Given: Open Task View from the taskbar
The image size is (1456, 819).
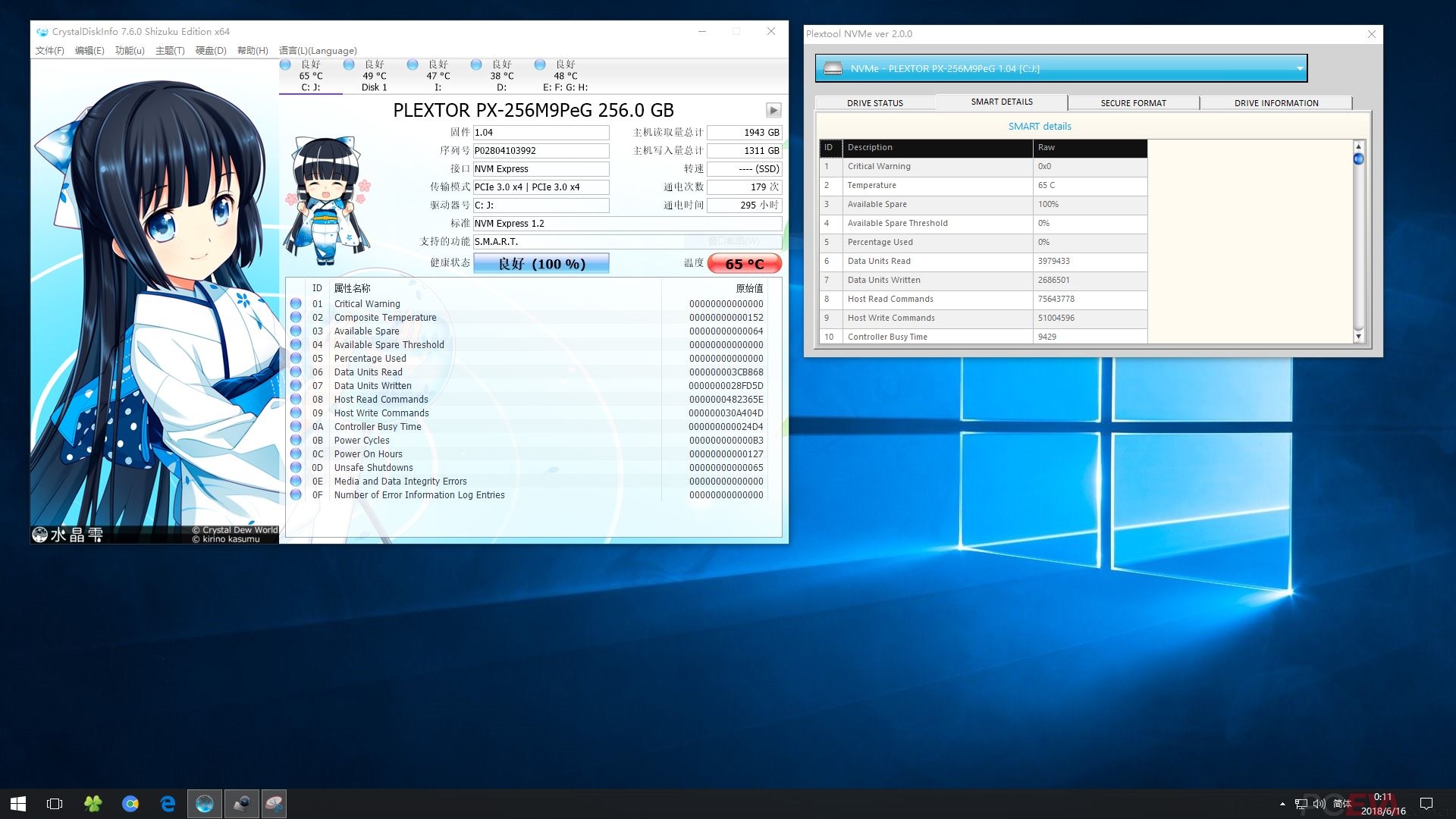Looking at the screenshot, I should coord(55,804).
